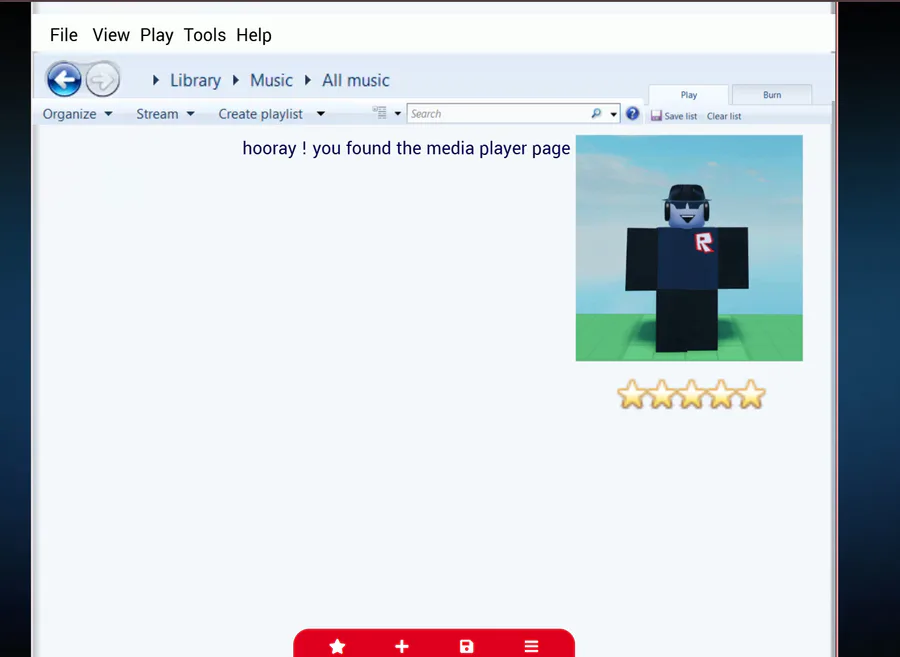Click the Library breadcrumb link
This screenshot has width=900, height=657.
tap(195, 80)
